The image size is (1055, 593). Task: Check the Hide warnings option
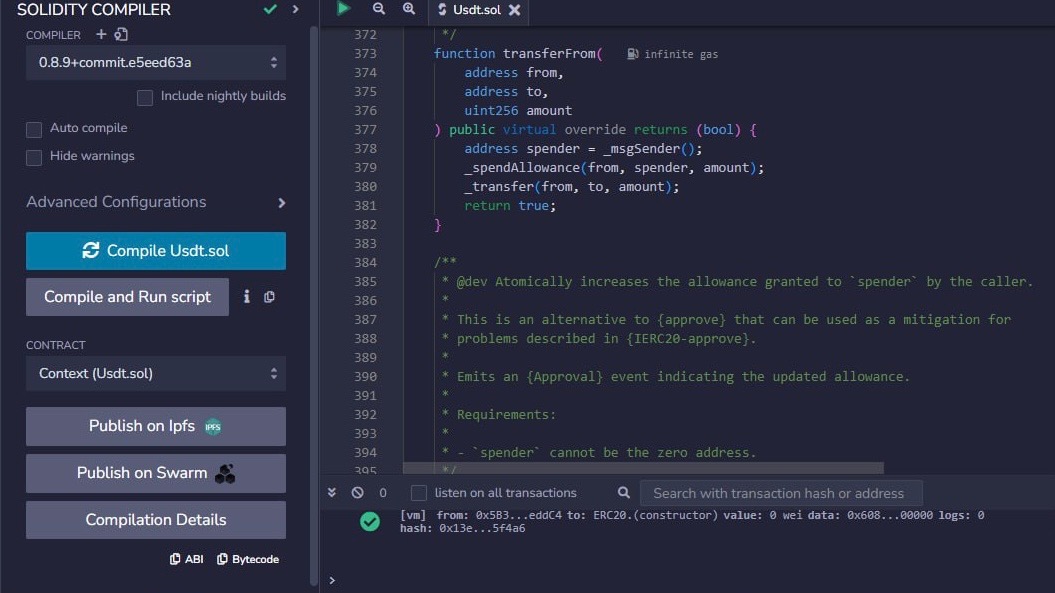(34, 158)
